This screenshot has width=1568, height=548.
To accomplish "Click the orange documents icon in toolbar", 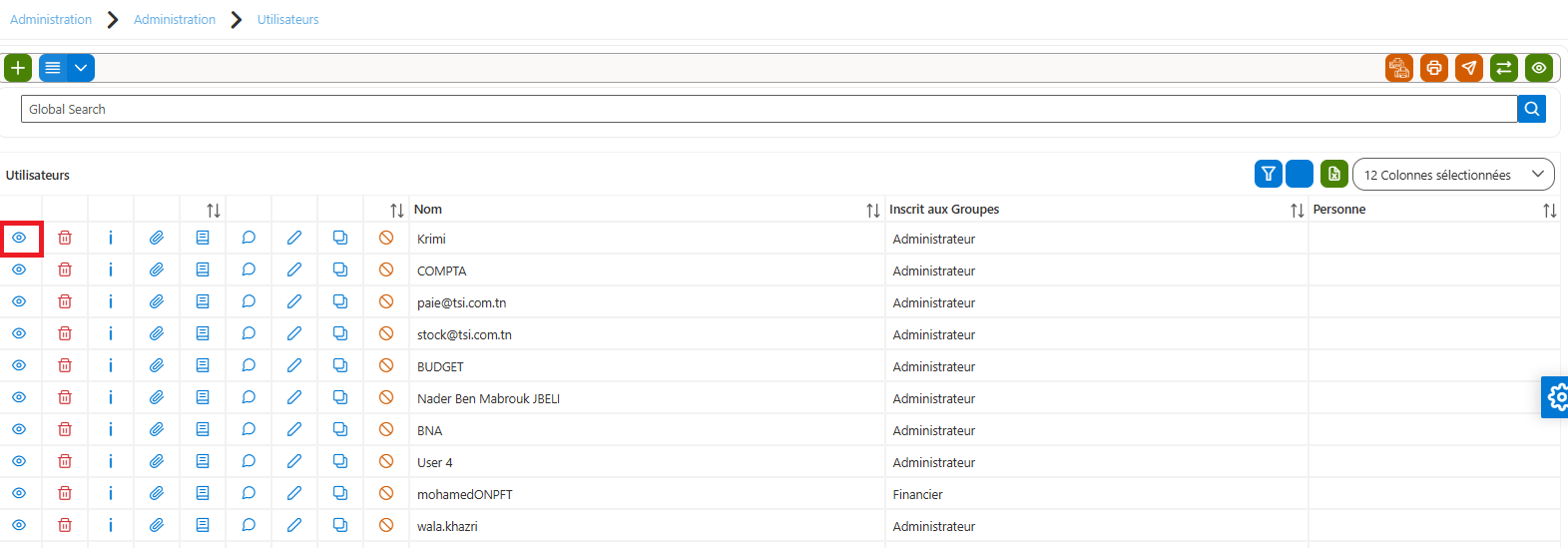I will pos(1399,68).
